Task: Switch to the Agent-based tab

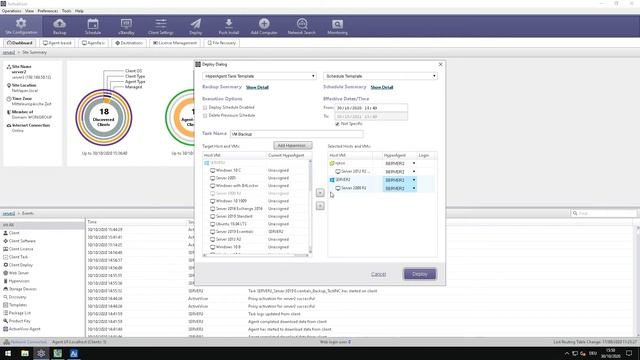Action: [x=57, y=43]
